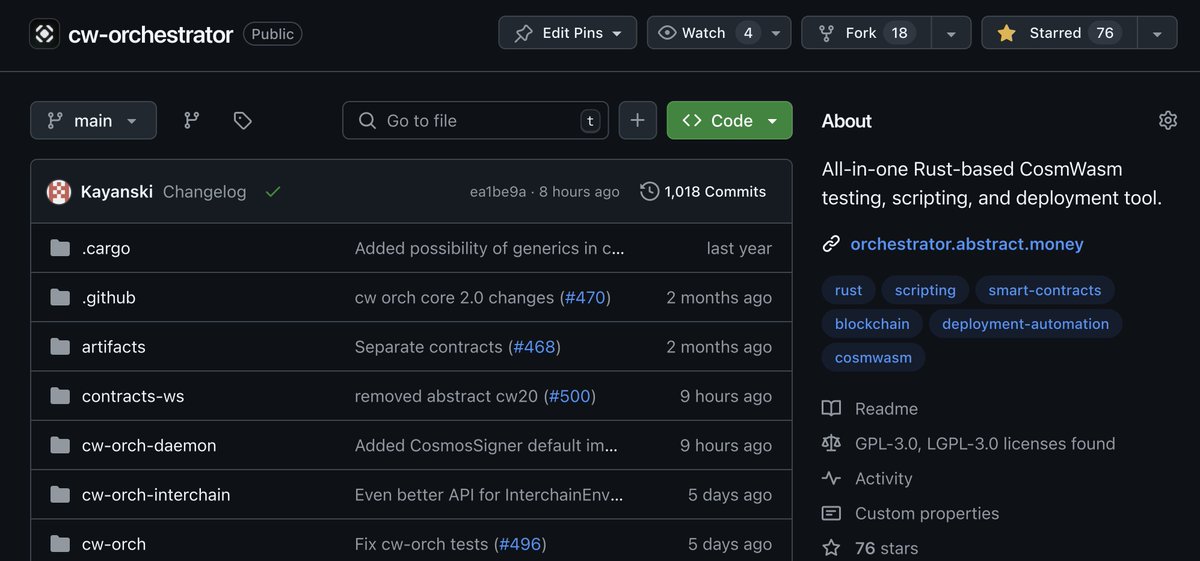Open the Fork options dropdown arrow
Screen dimensions: 1200x561
951,33
